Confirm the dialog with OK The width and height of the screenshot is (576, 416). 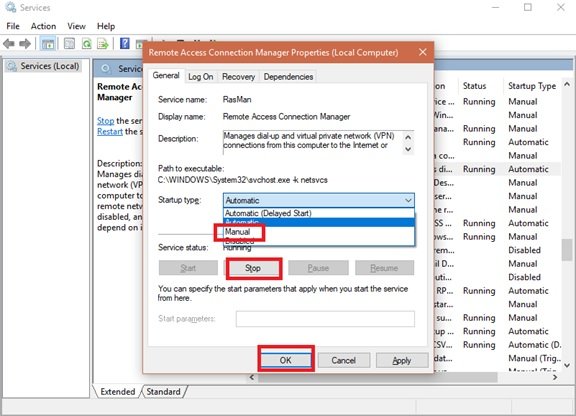(x=286, y=360)
